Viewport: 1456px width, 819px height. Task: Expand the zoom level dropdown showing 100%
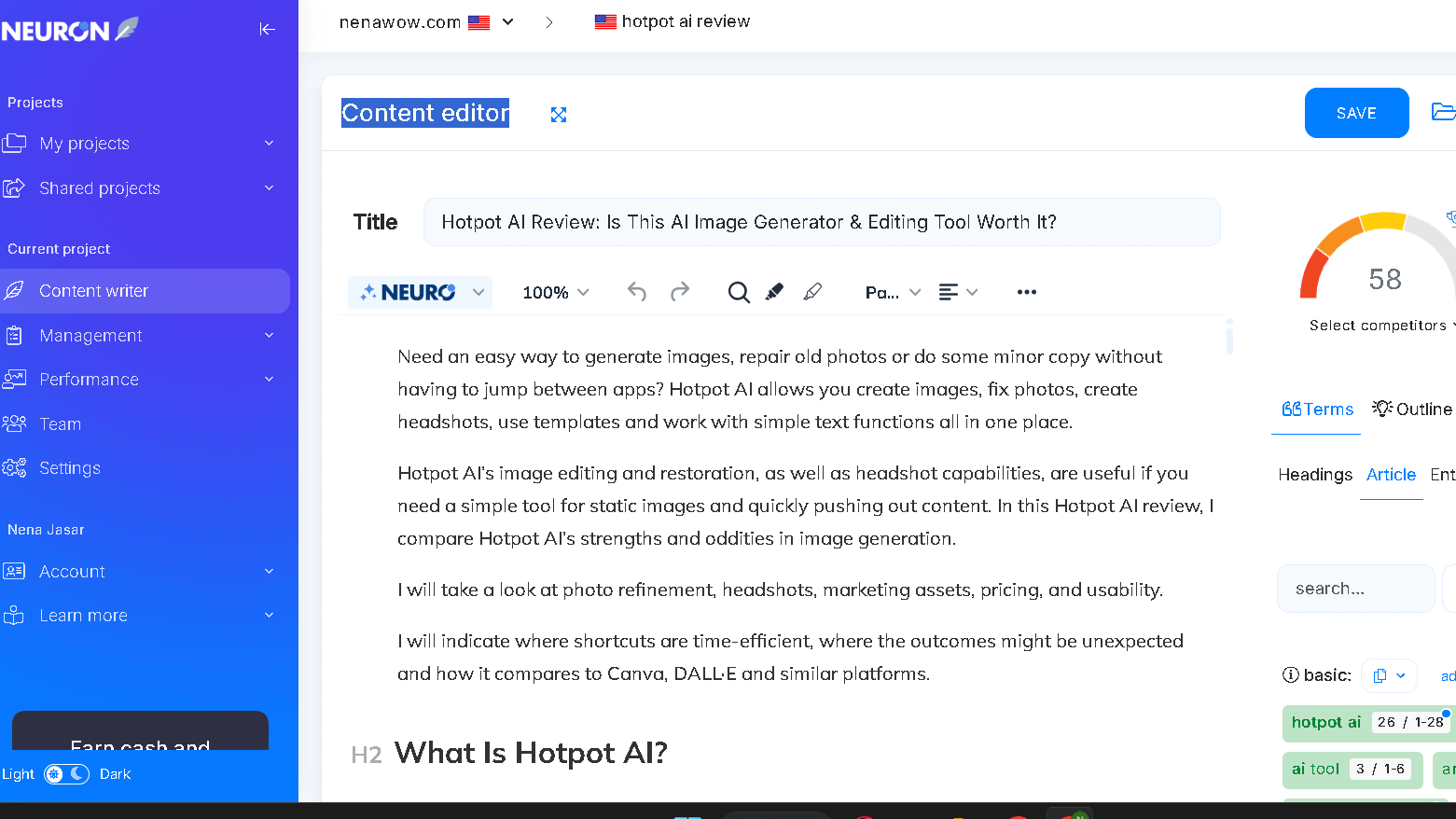(555, 292)
